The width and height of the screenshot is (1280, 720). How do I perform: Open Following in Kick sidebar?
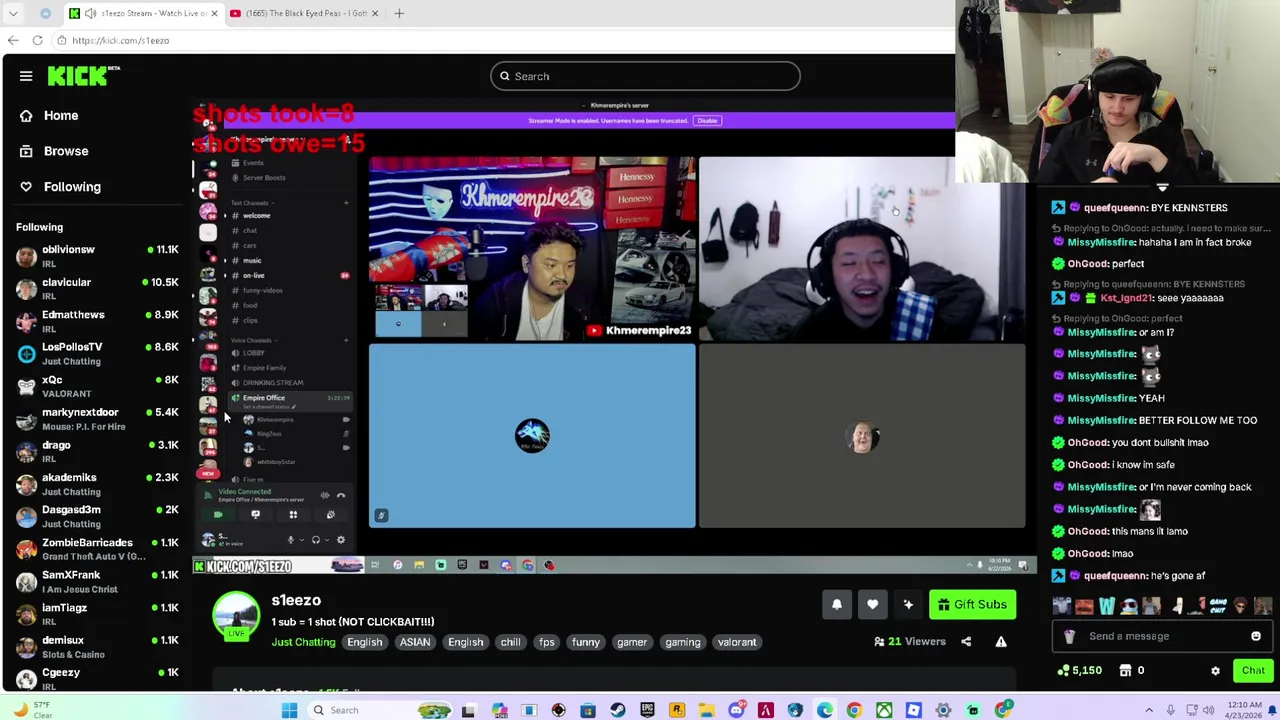(60, 187)
